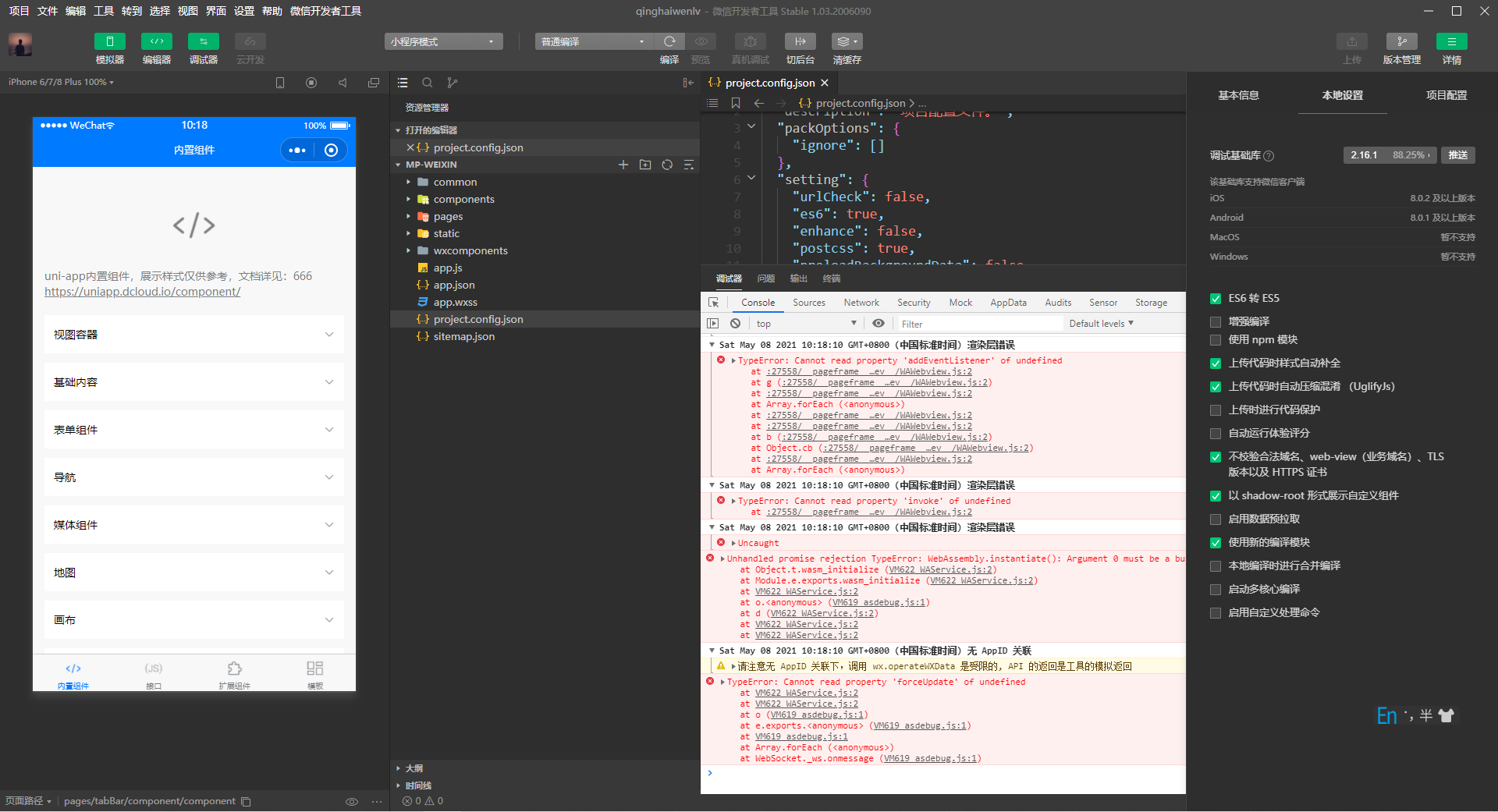Open Default levels dropdown in console
Image resolution: width=1498 pixels, height=812 pixels.
tap(1101, 324)
